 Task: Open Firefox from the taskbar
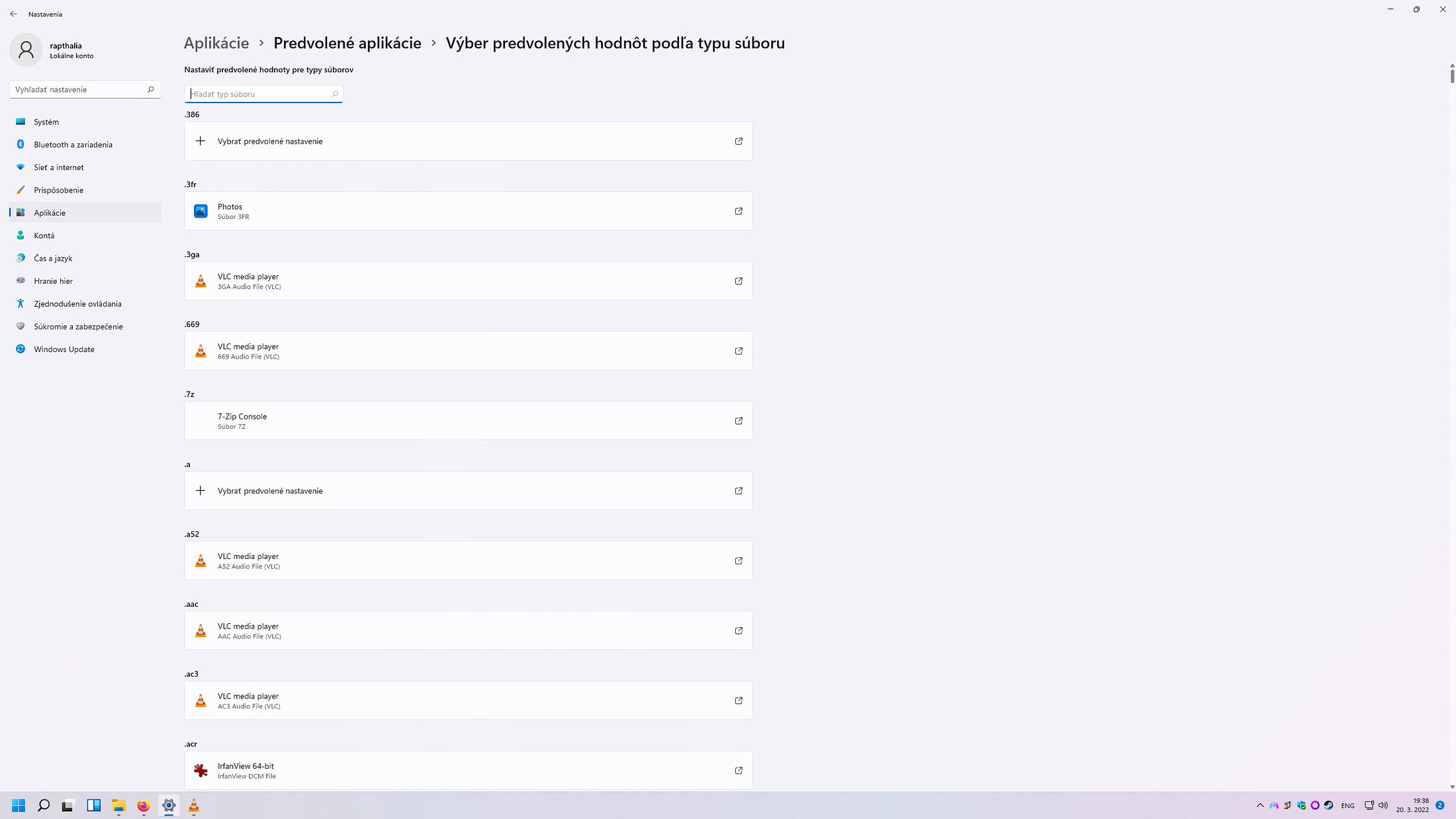click(x=144, y=805)
